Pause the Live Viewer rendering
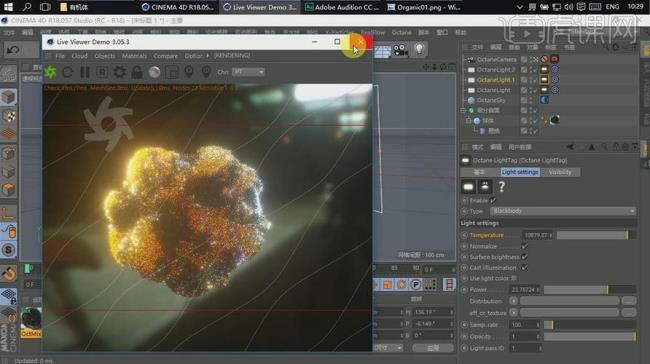 click(x=85, y=72)
